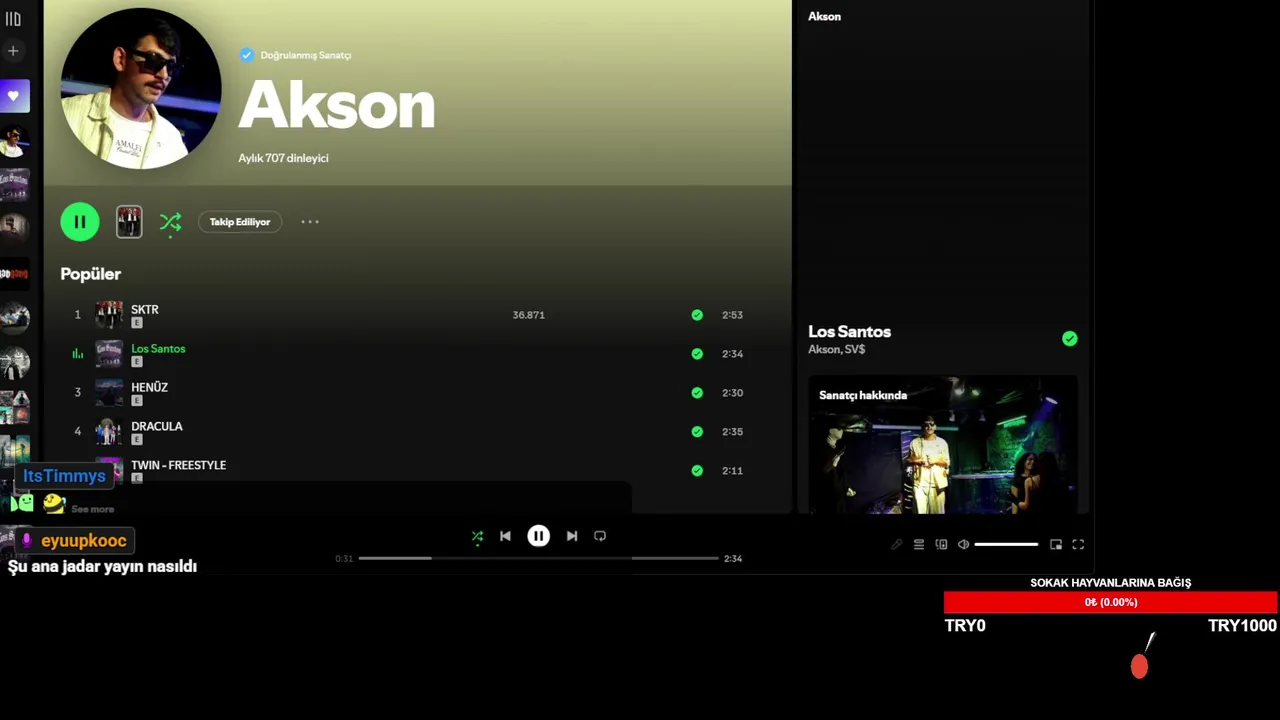Click the Takip Ediliyor follow button
This screenshot has width=1280, height=720.
(240, 222)
